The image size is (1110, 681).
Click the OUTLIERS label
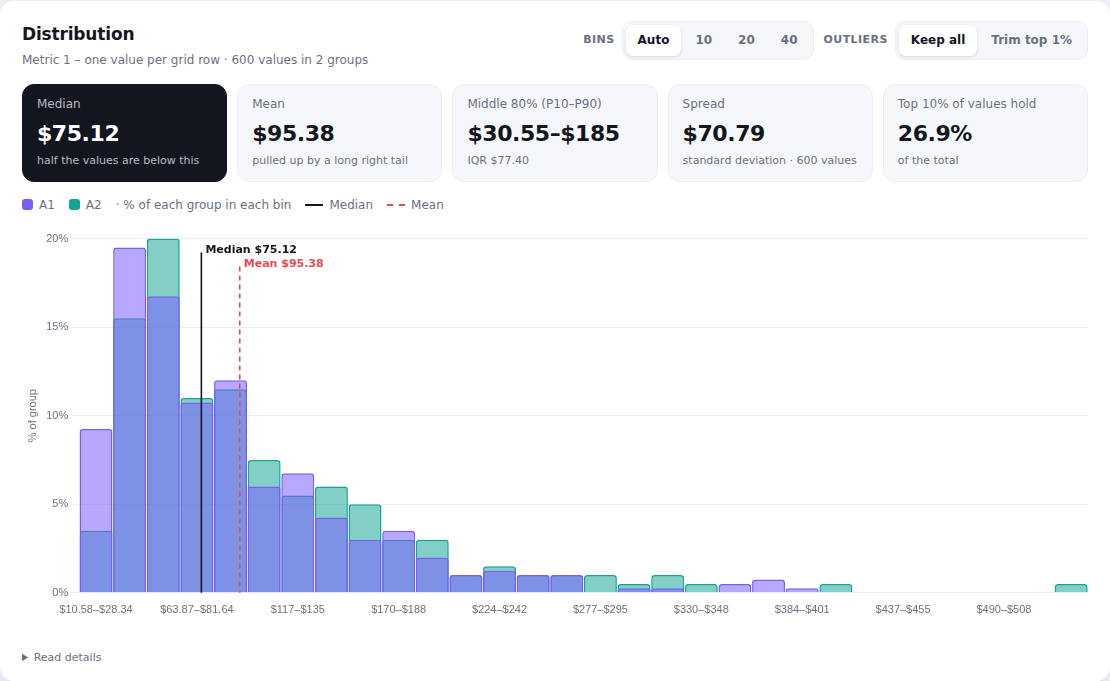click(855, 40)
